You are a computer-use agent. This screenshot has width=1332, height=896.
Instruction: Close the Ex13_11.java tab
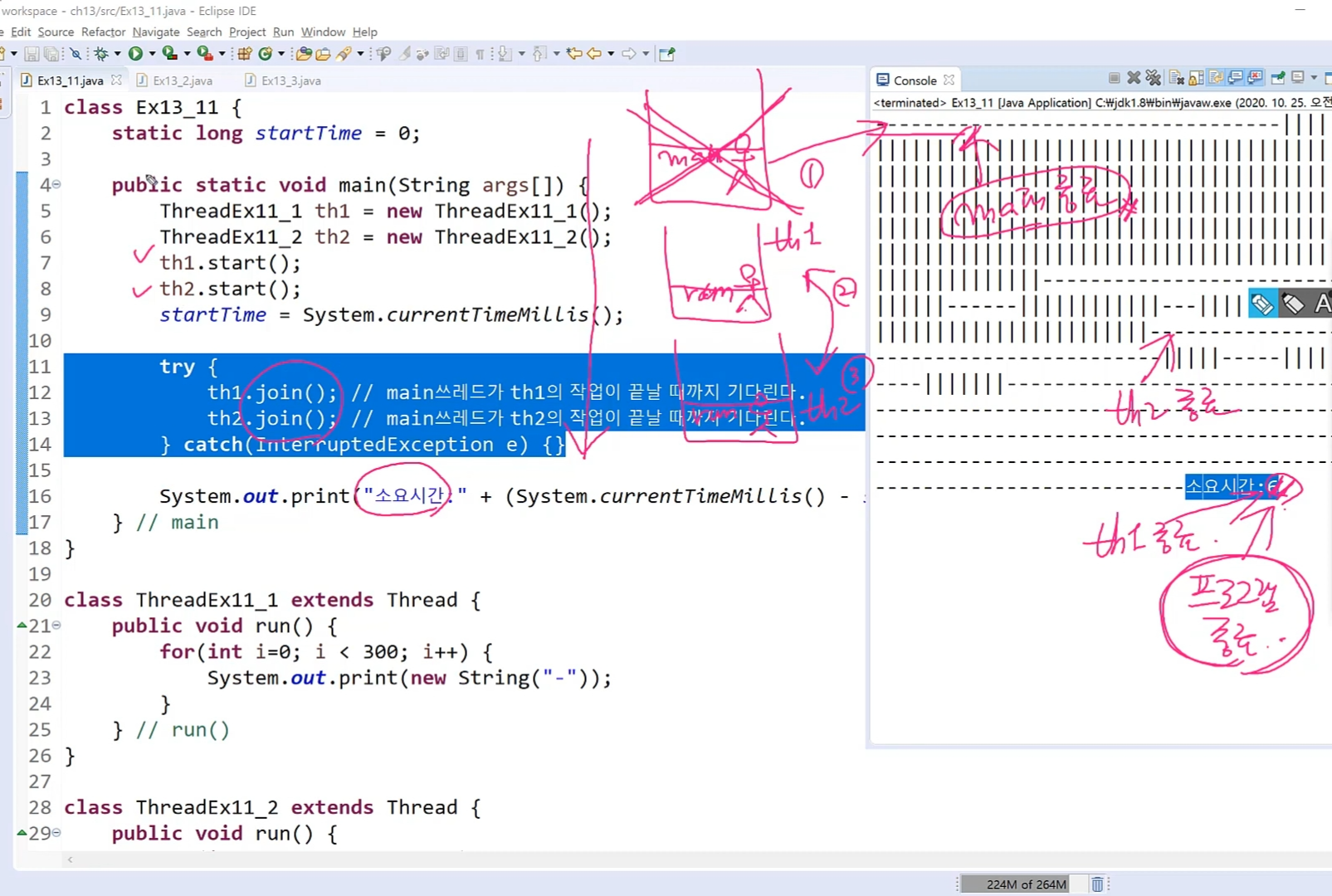tap(116, 80)
